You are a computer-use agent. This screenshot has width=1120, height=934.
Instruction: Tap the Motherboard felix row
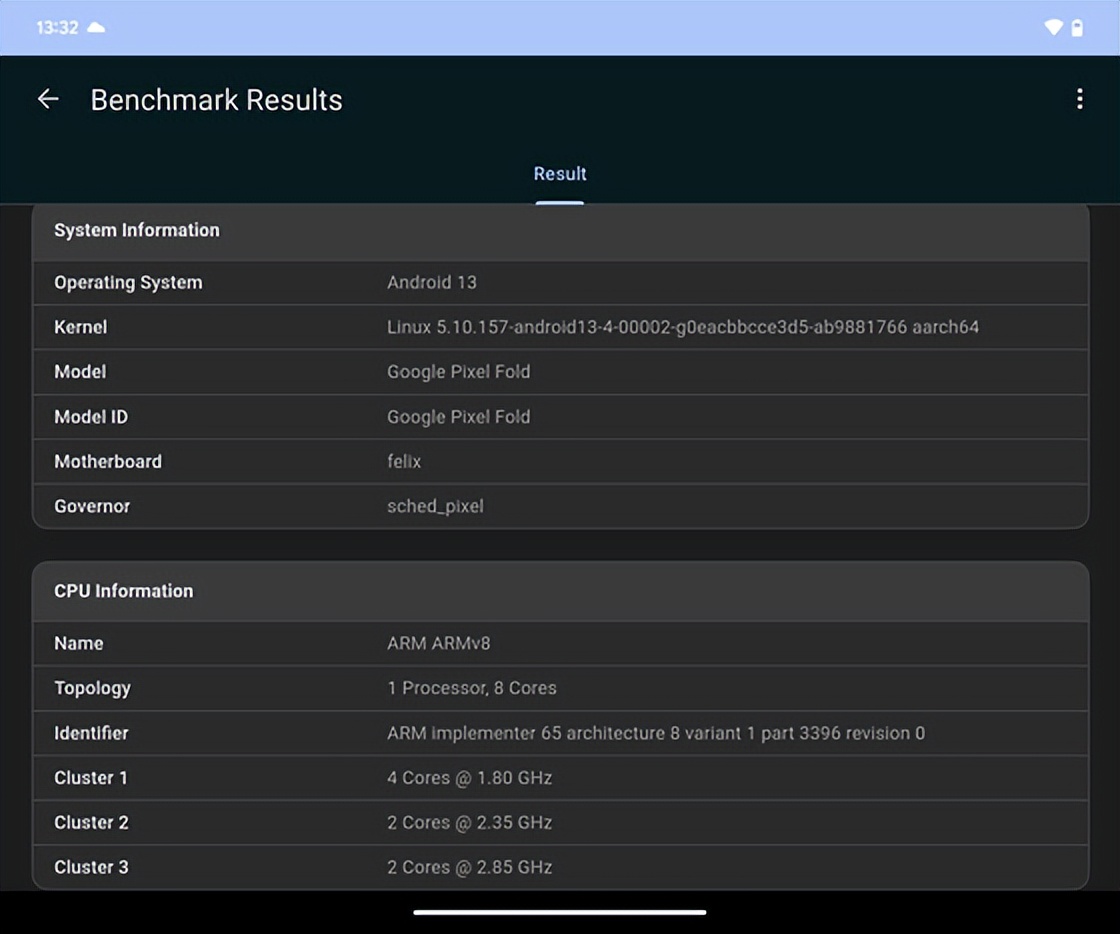560,461
